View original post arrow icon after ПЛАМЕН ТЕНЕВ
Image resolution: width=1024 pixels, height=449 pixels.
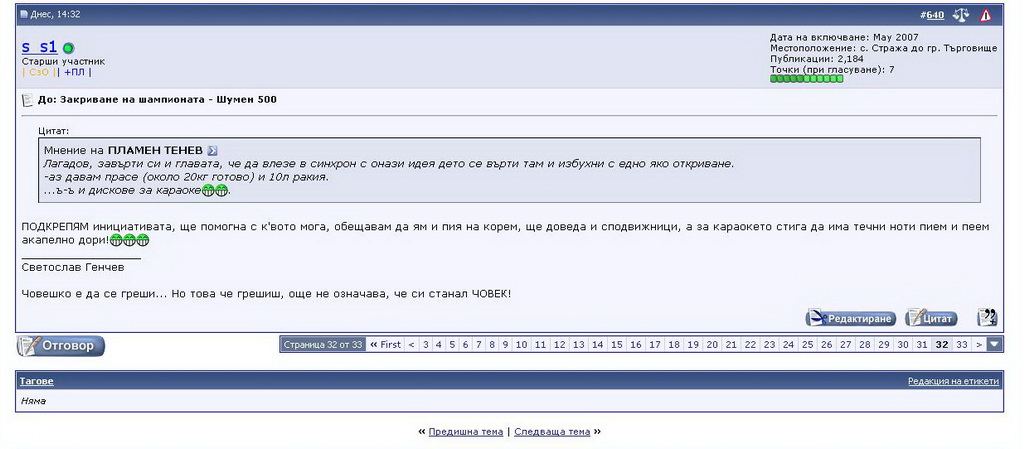point(212,151)
